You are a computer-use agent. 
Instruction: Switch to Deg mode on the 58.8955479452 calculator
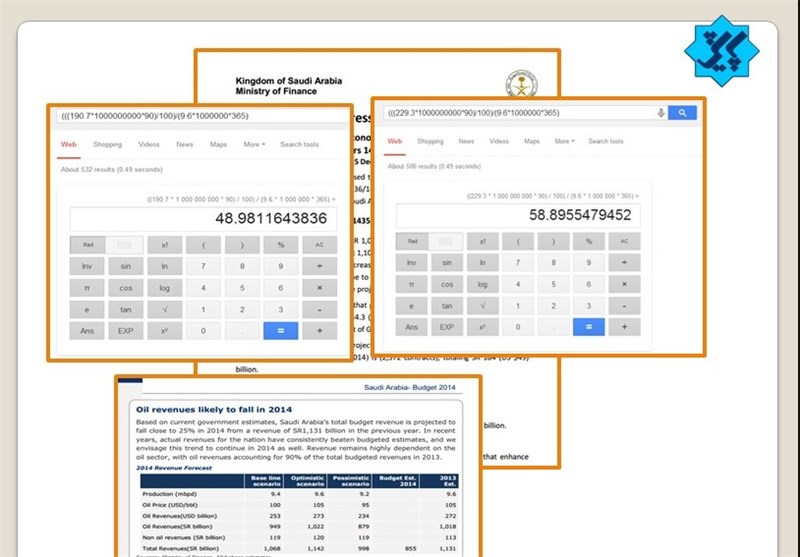pos(446,241)
